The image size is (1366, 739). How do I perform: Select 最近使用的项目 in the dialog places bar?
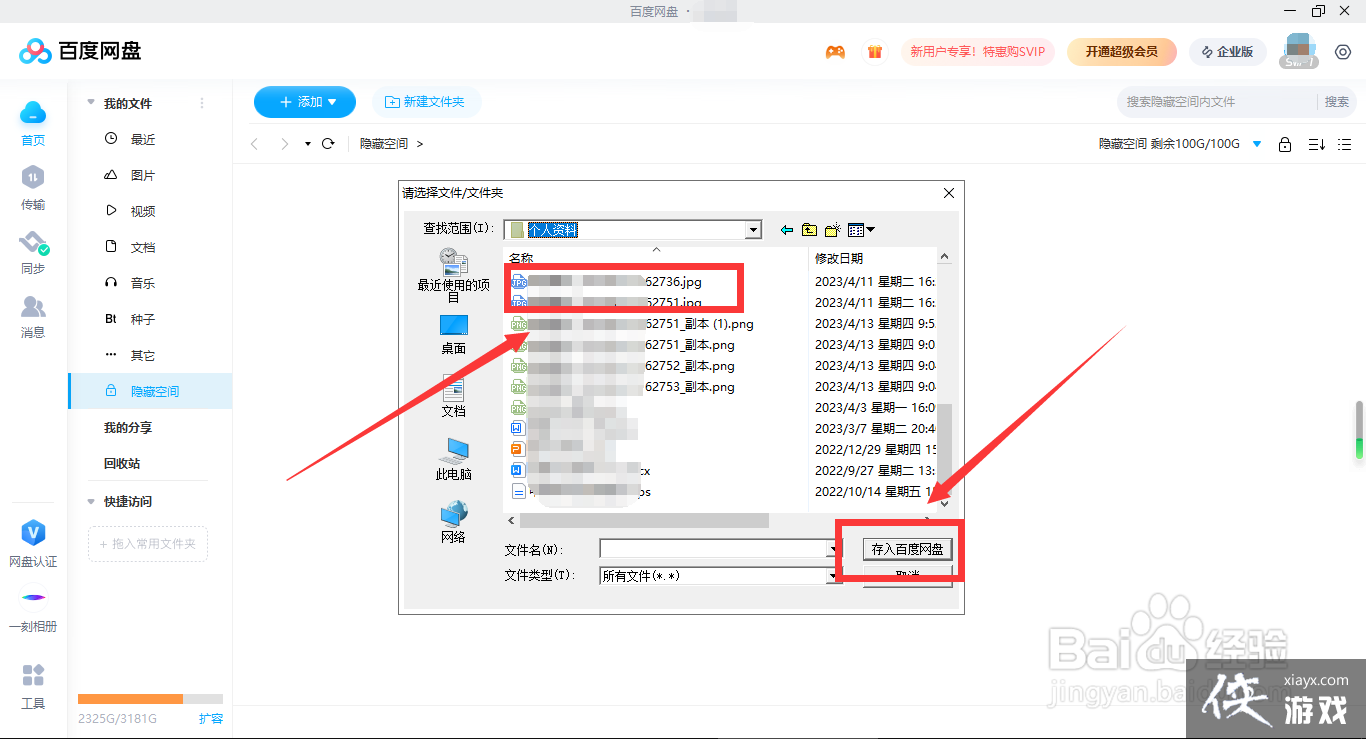pyautogui.click(x=453, y=275)
